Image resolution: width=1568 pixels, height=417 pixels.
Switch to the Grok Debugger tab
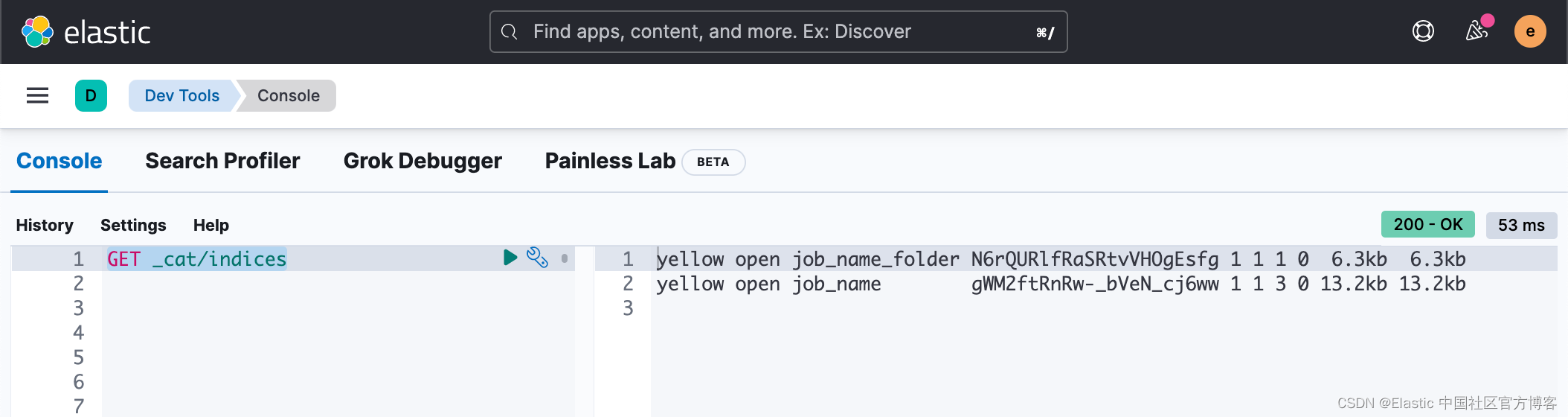pyautogui.click(x=422, y=161)
